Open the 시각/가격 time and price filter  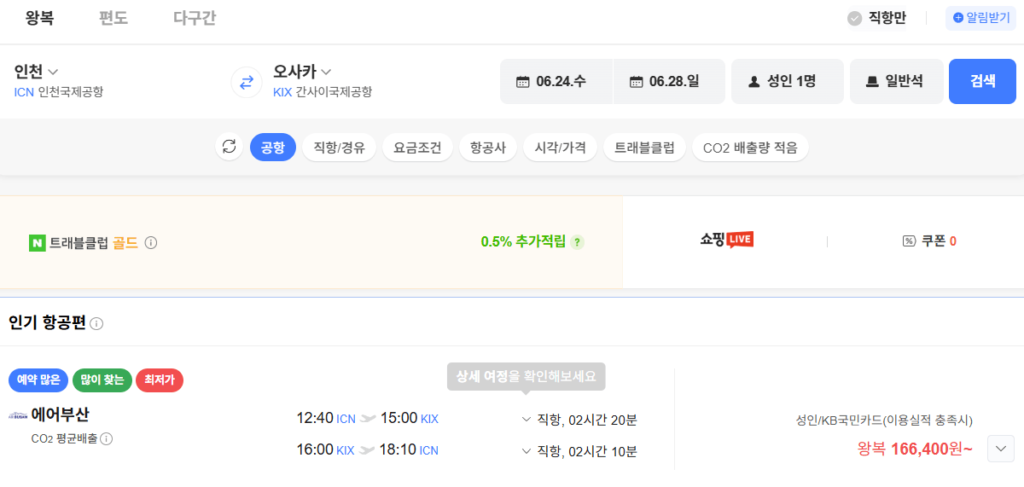(560, 148)
